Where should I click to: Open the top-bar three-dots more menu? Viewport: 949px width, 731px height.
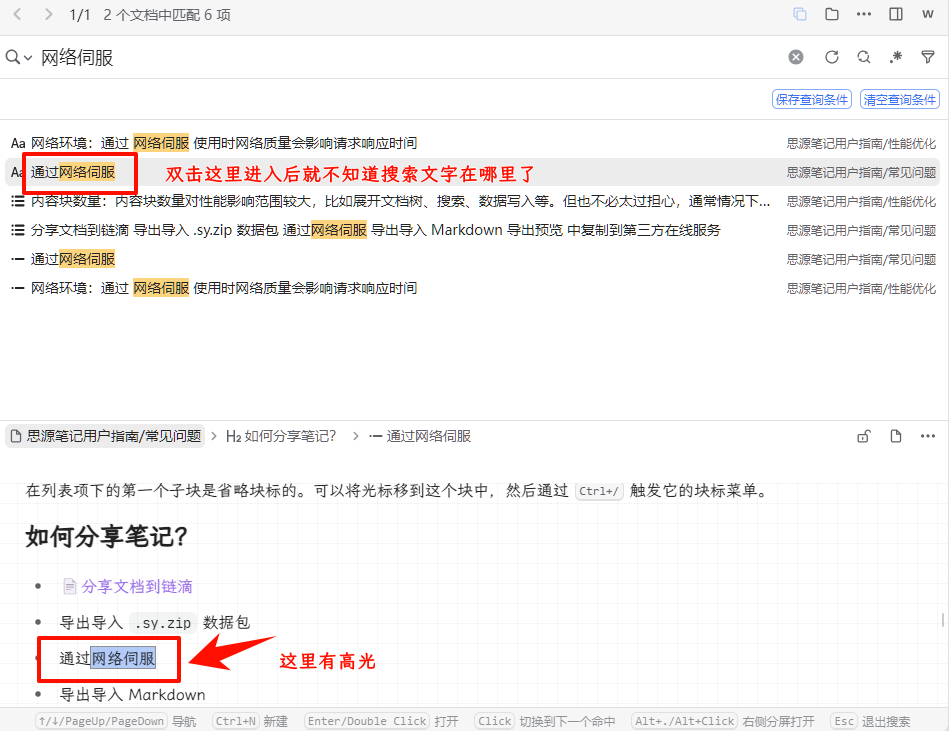[x=864, y=14]
